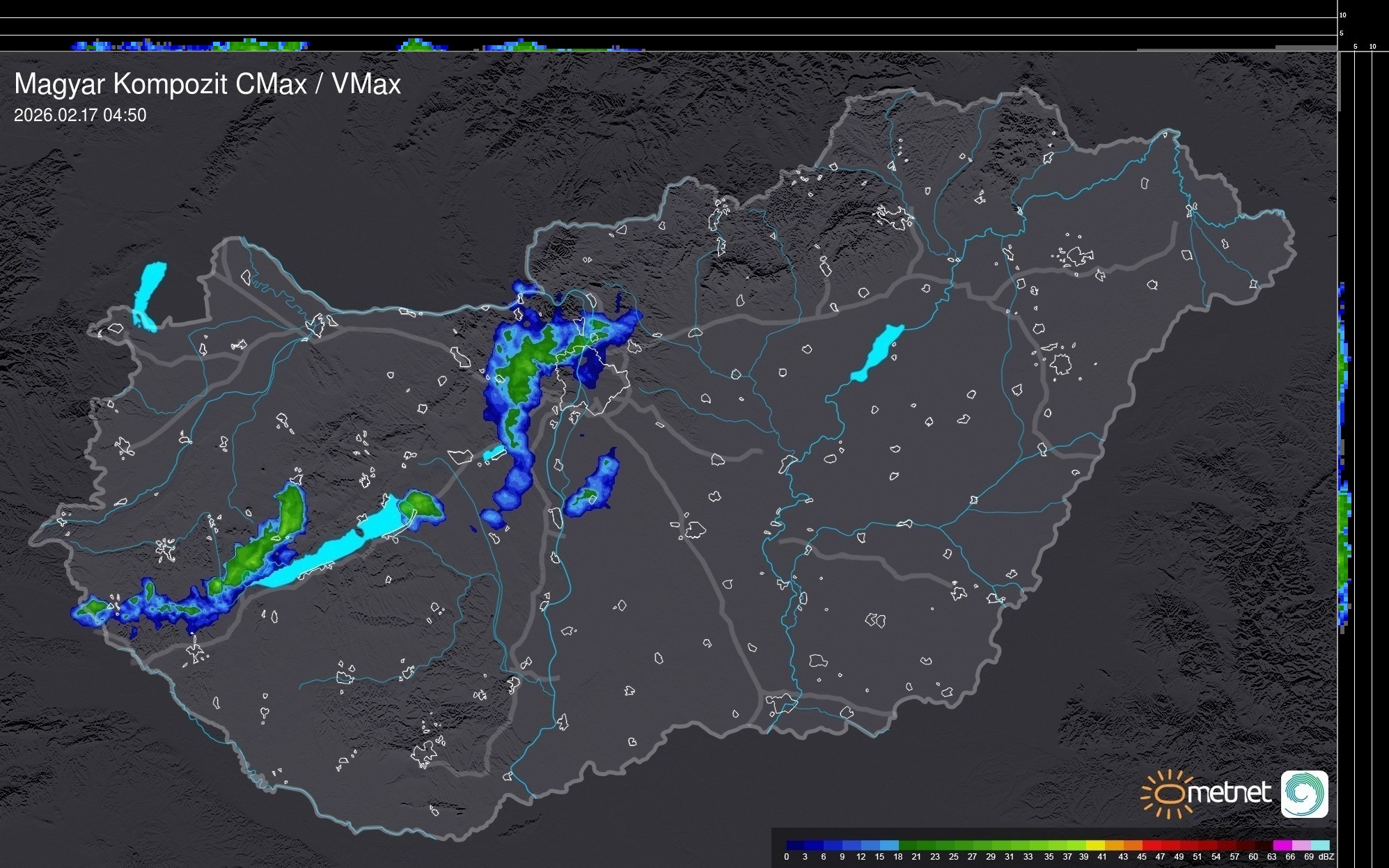Click the grey vertical bar at map's right edge

coord(1339,82)
